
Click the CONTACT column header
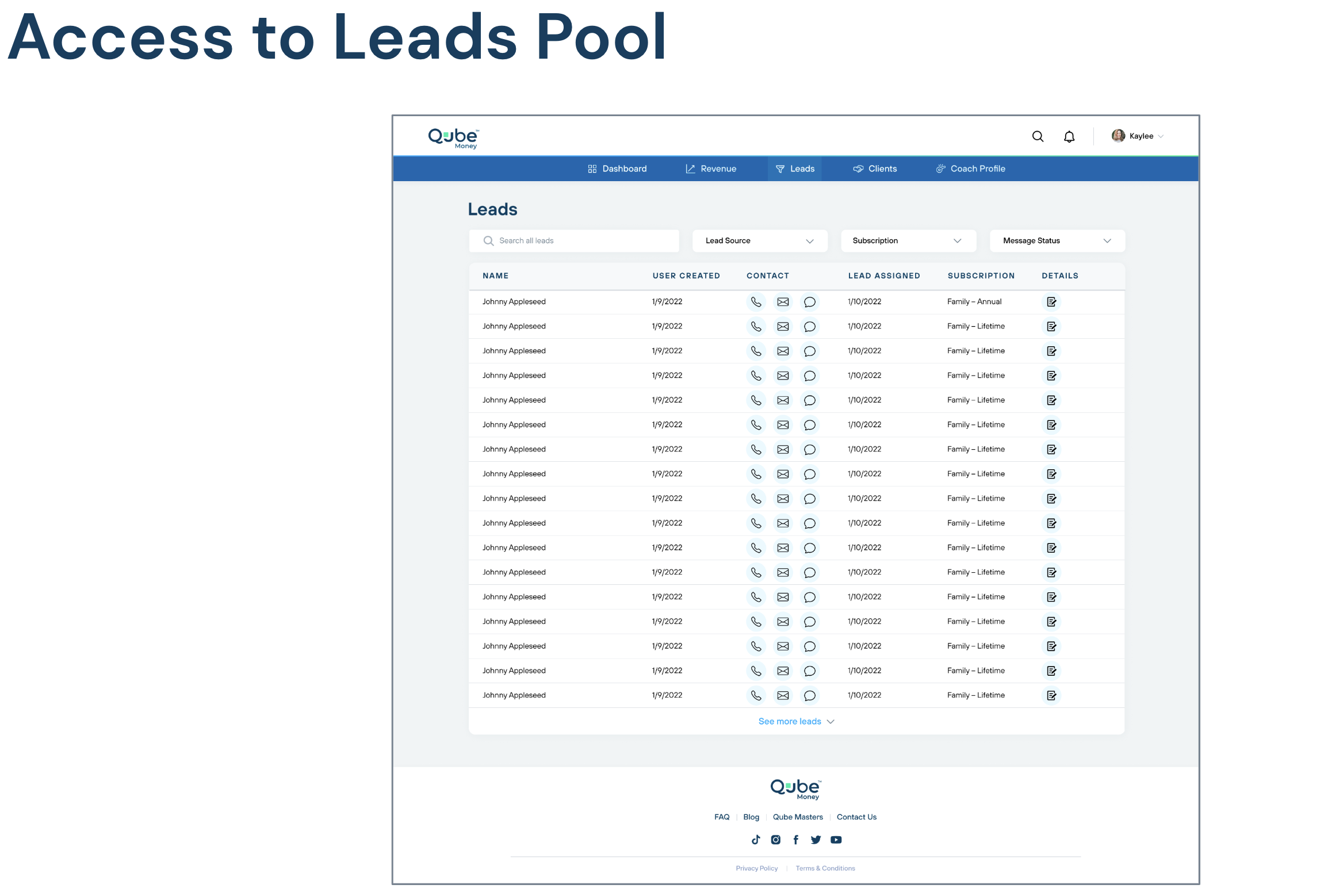768,276
